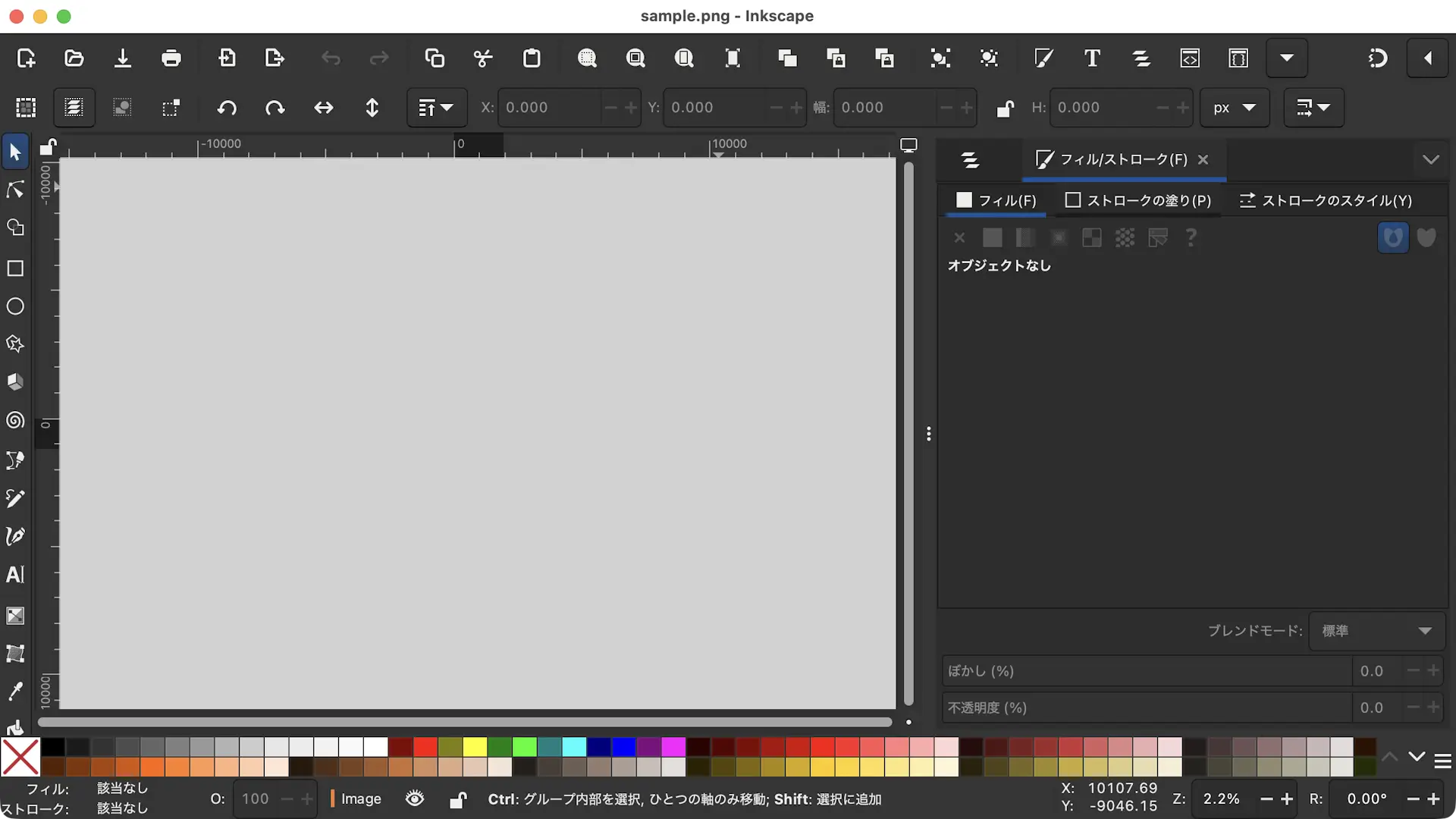This screenshot has width=1456, height=819.
Task: Switch to the フィル(F) tab
Action: [x=996, y=200]
